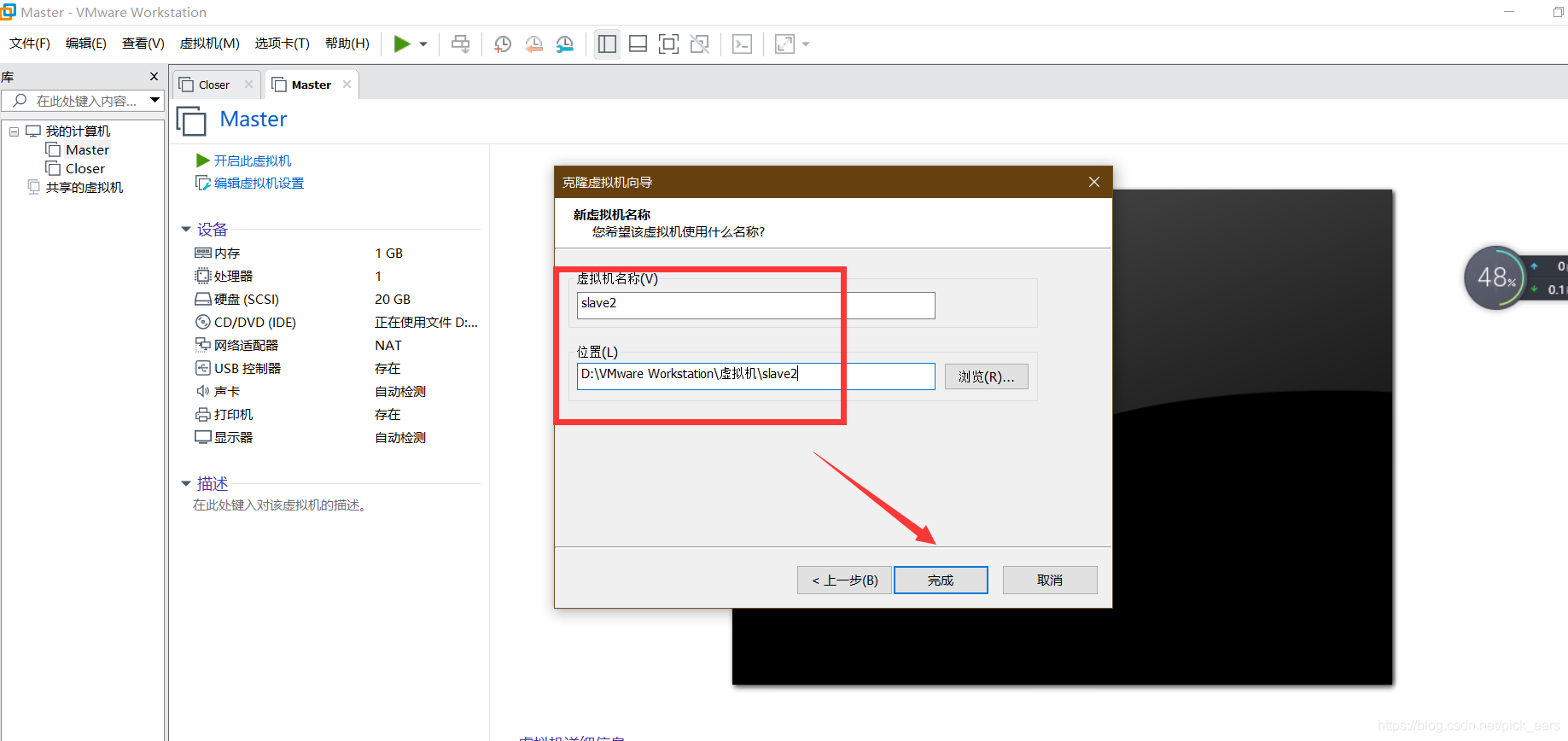Open the library search dropdown arrow
Viewport: 1568px width, 741px height.
click(x=154, y=101)
